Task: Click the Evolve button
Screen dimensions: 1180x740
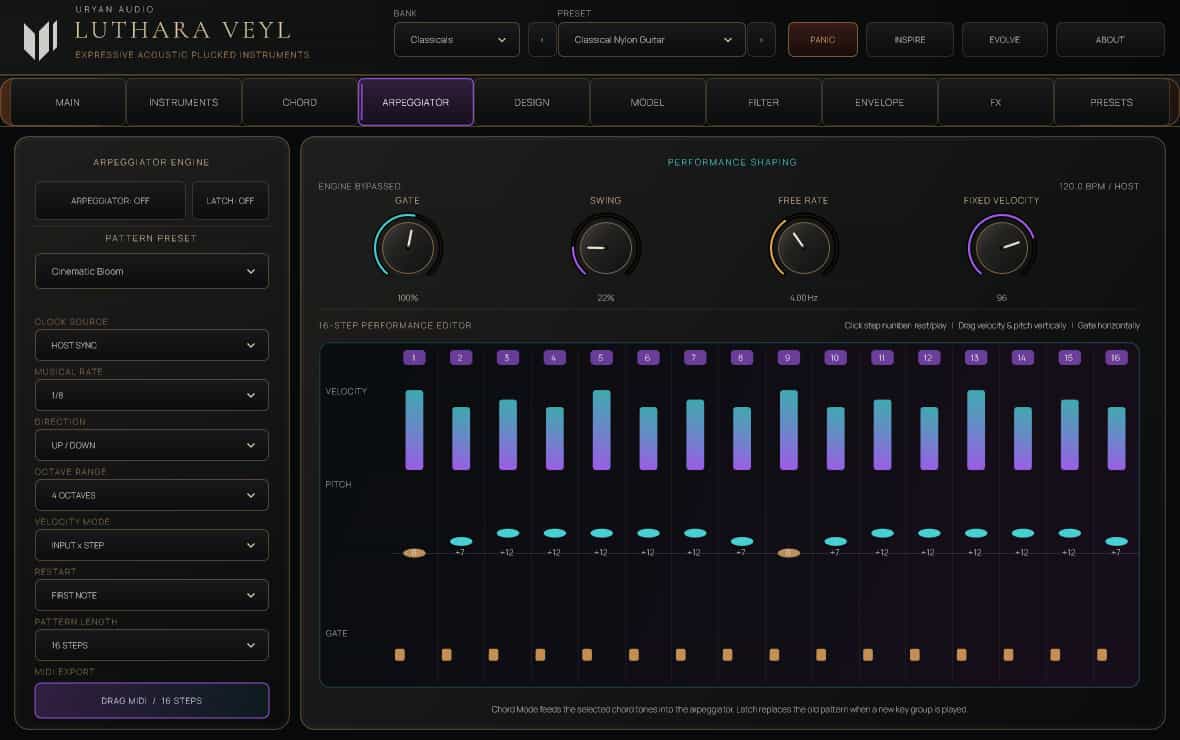Action: point(1005,40)
